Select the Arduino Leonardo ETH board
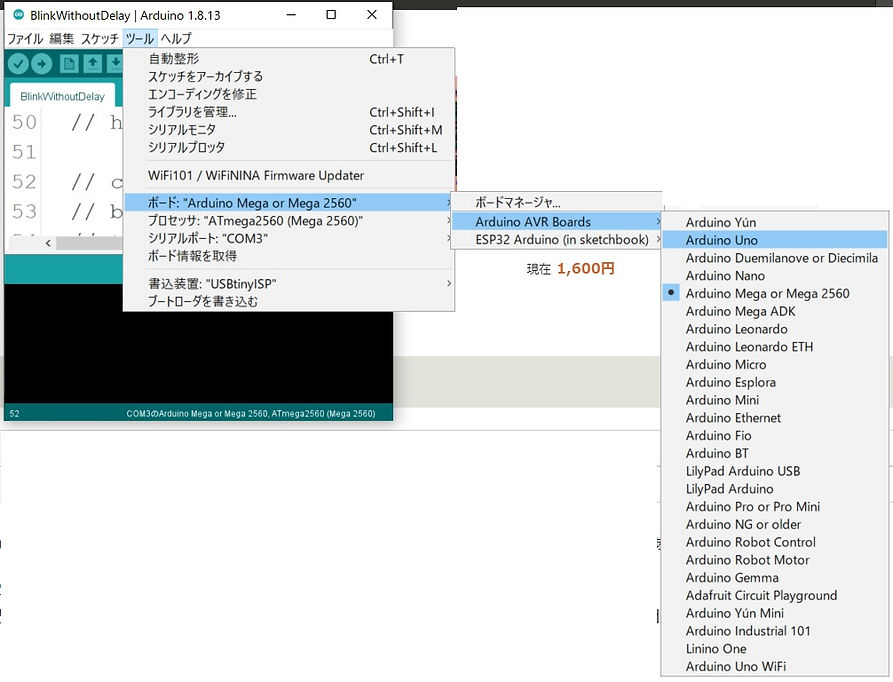Image resolution: width=893 pixels, height=682 pixels. [775, 347]
